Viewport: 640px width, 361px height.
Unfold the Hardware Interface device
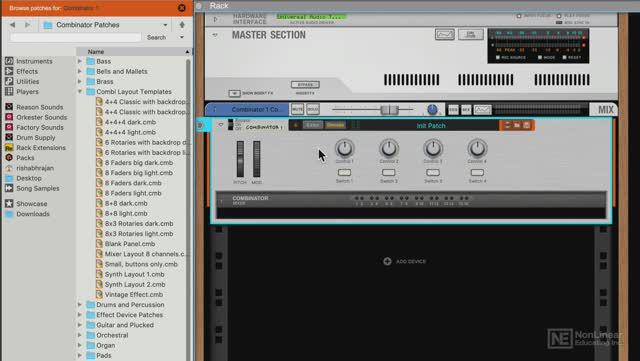(x=216, y=19)
